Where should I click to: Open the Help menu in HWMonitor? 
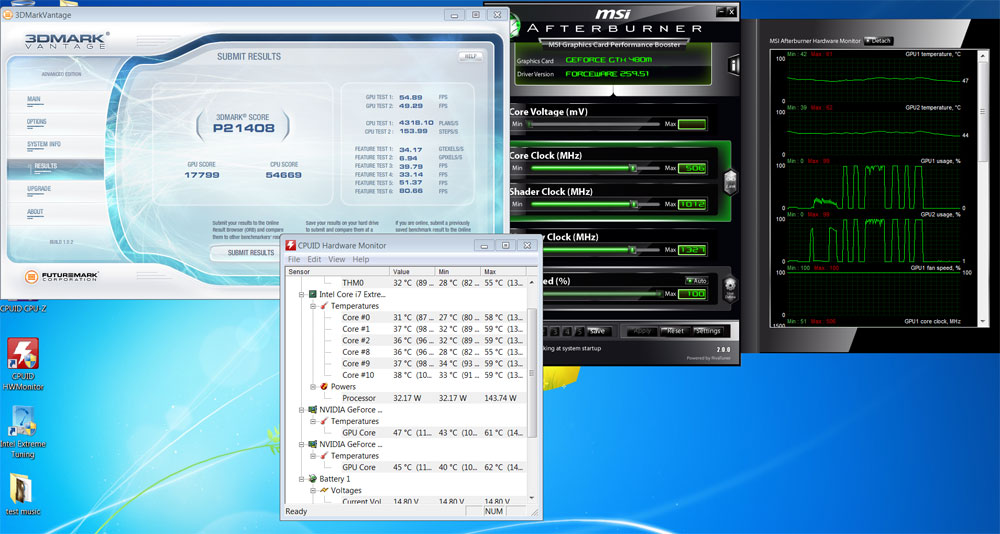tap(361, 260)
